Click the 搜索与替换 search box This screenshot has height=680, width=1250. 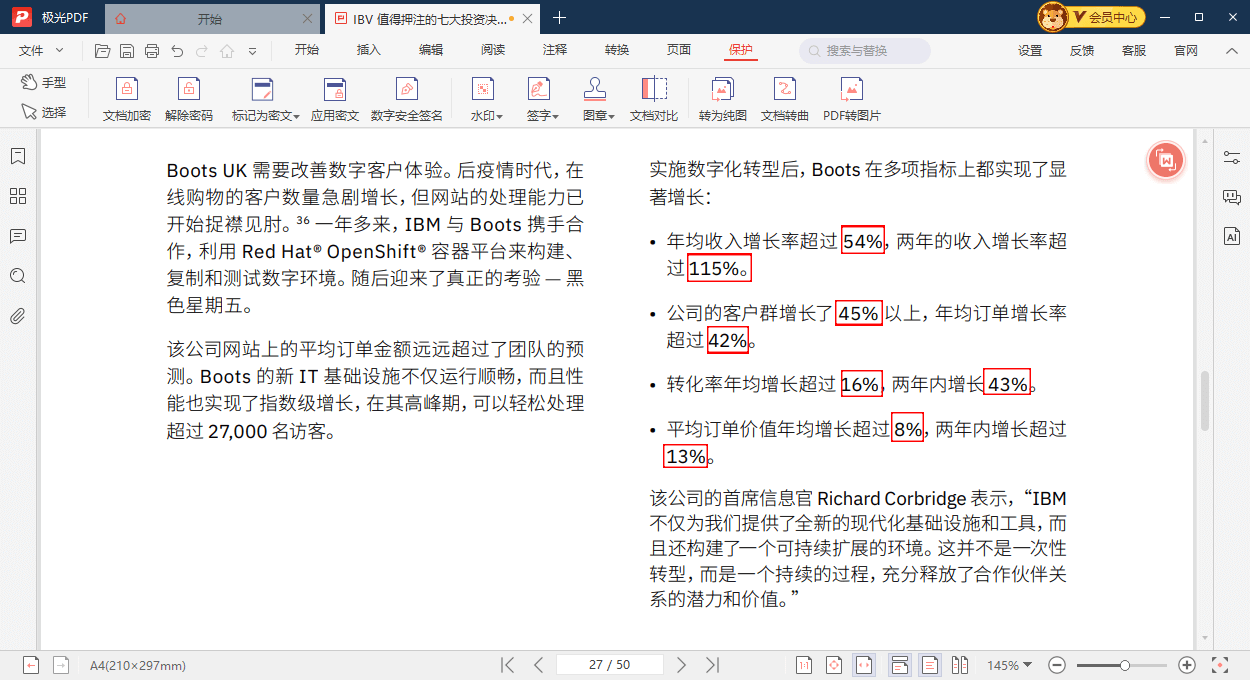pyautogui.click(x=865, y=51)
